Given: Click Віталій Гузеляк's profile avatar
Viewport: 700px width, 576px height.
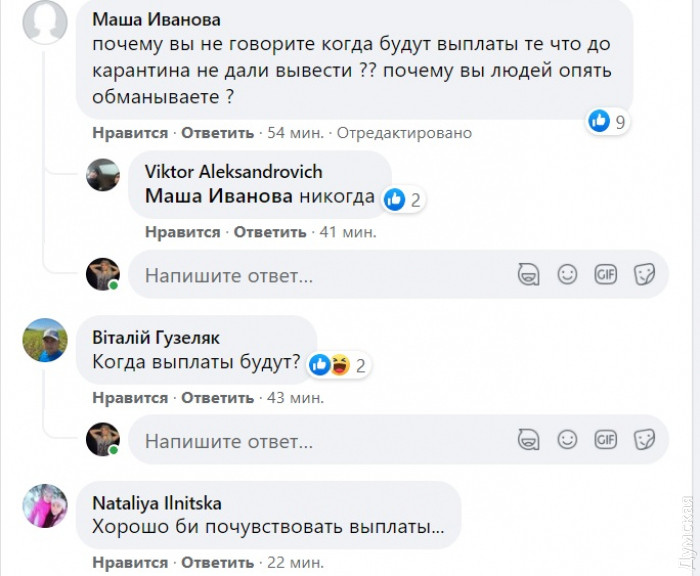Looking at the screenshot, I should (x=46, y=343).
